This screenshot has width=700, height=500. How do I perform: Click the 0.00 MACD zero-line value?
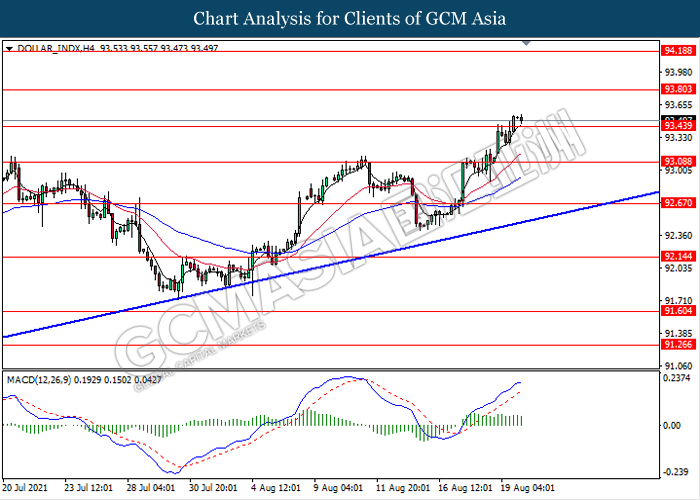coord(672,425)
